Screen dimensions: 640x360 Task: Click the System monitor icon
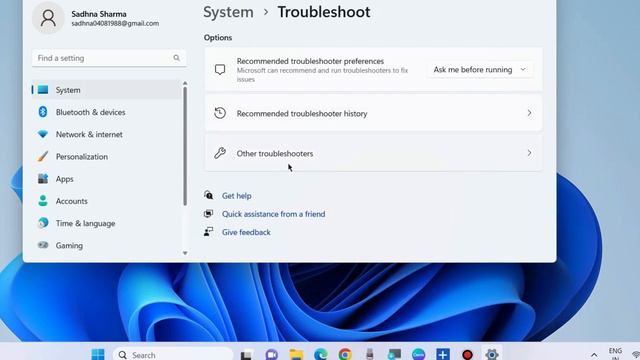43,90
